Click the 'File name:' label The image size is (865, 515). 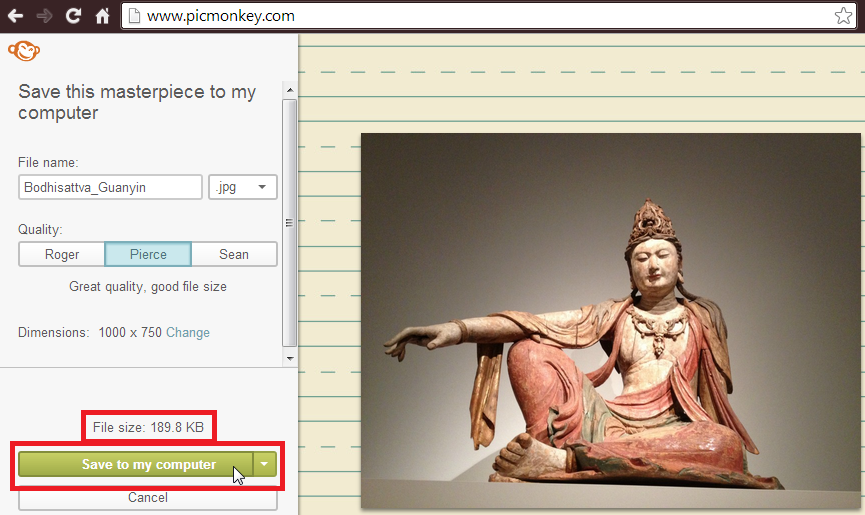click(x=48, y=163)
